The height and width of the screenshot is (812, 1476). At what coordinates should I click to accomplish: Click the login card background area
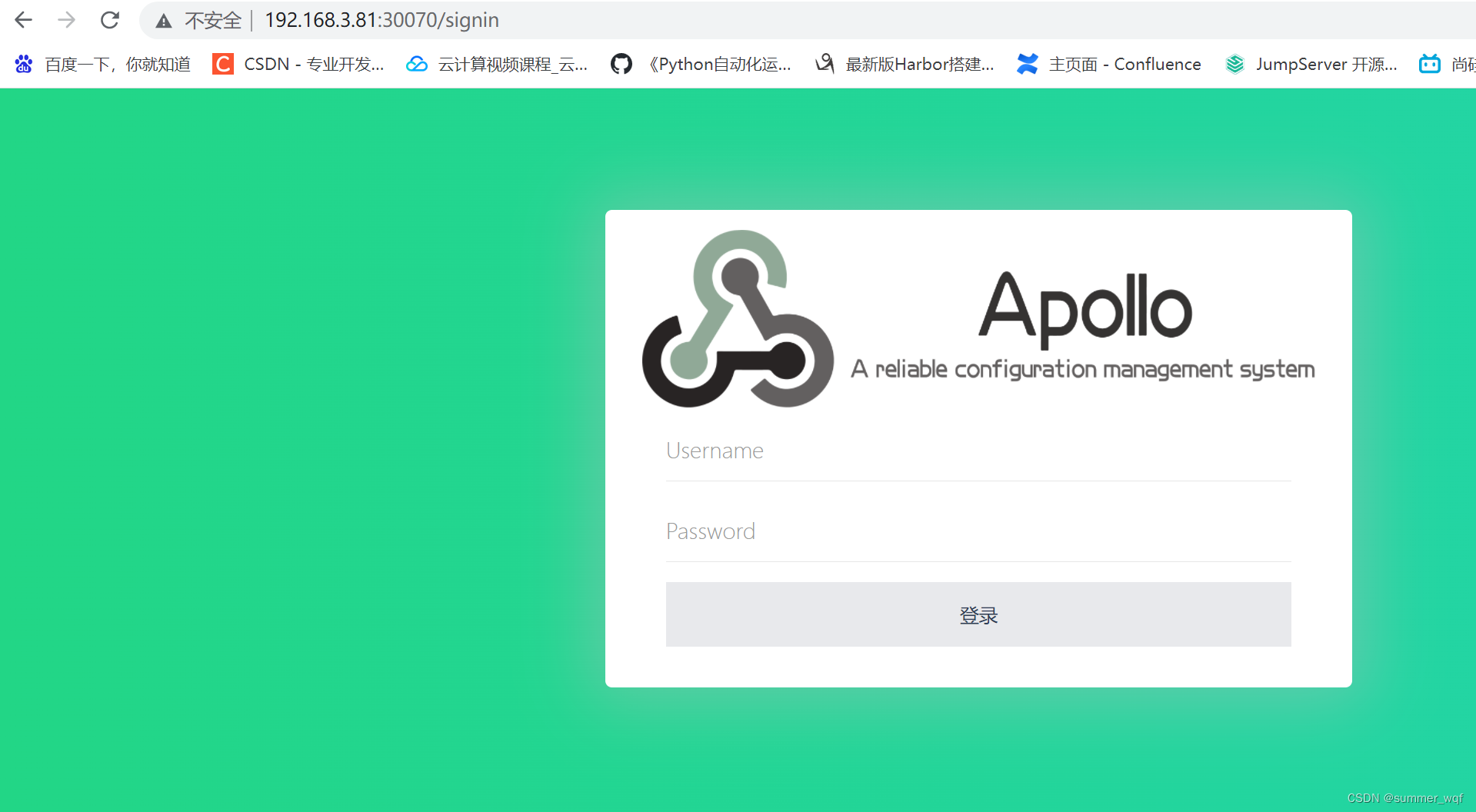coord(978,669)
